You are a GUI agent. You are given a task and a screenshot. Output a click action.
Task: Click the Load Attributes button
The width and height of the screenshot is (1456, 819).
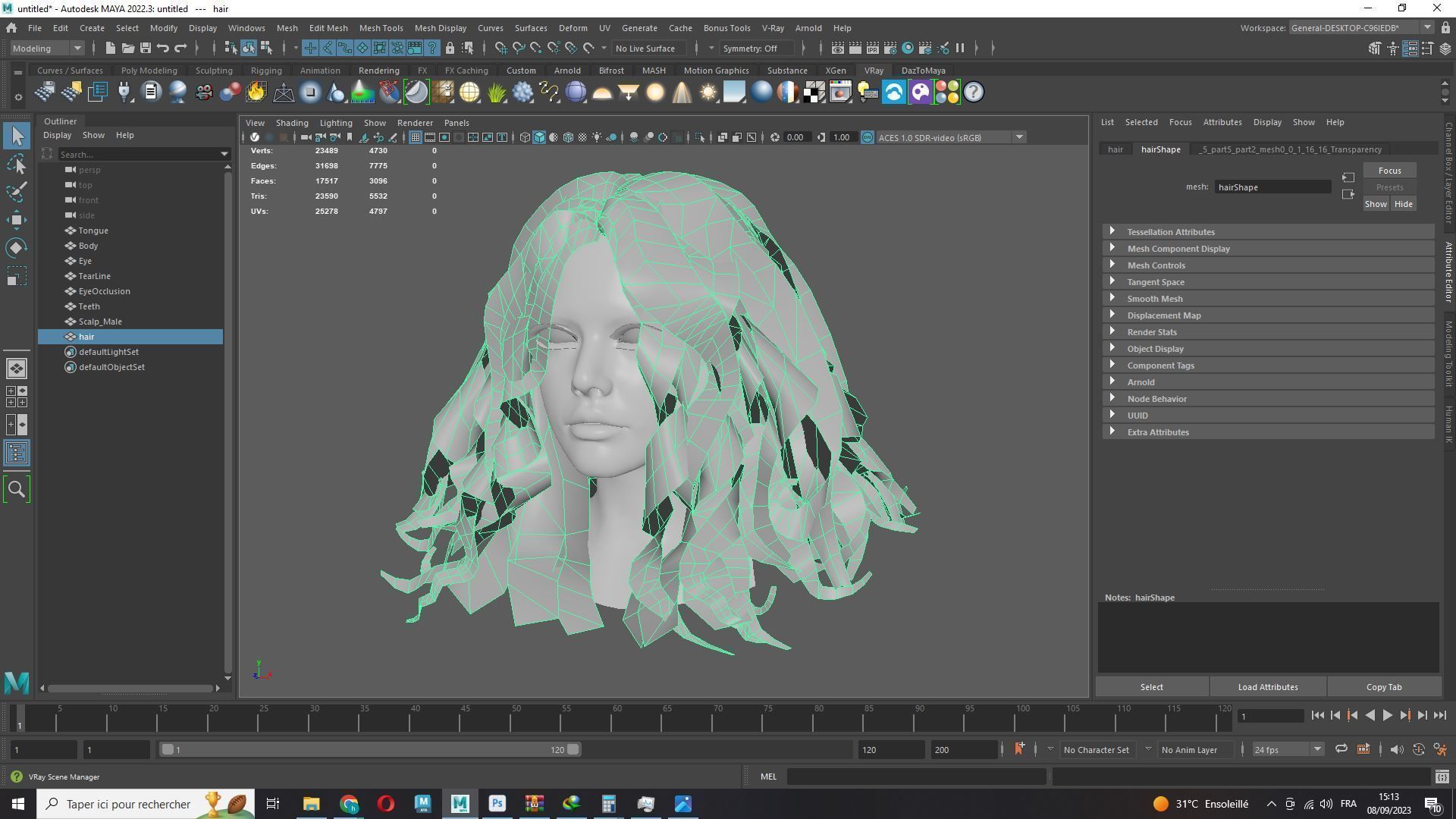click(1268, 687)
